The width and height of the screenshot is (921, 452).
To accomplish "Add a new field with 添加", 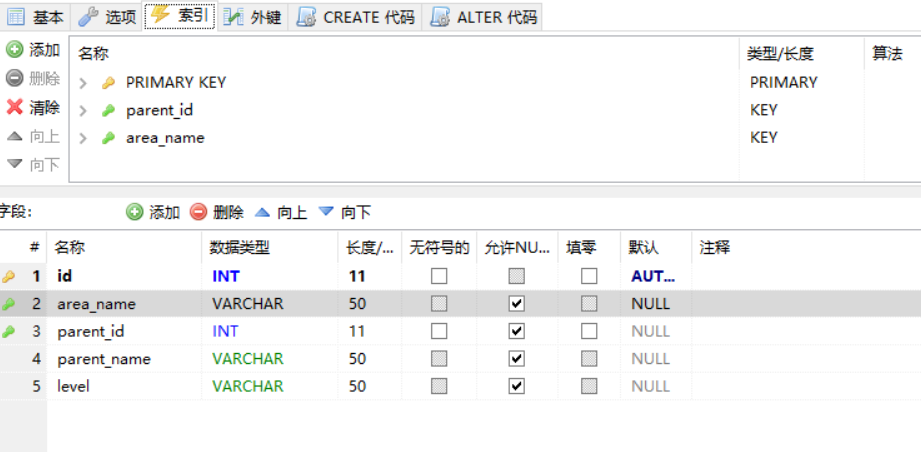I will pyautogui.click(x=153, y=212).
